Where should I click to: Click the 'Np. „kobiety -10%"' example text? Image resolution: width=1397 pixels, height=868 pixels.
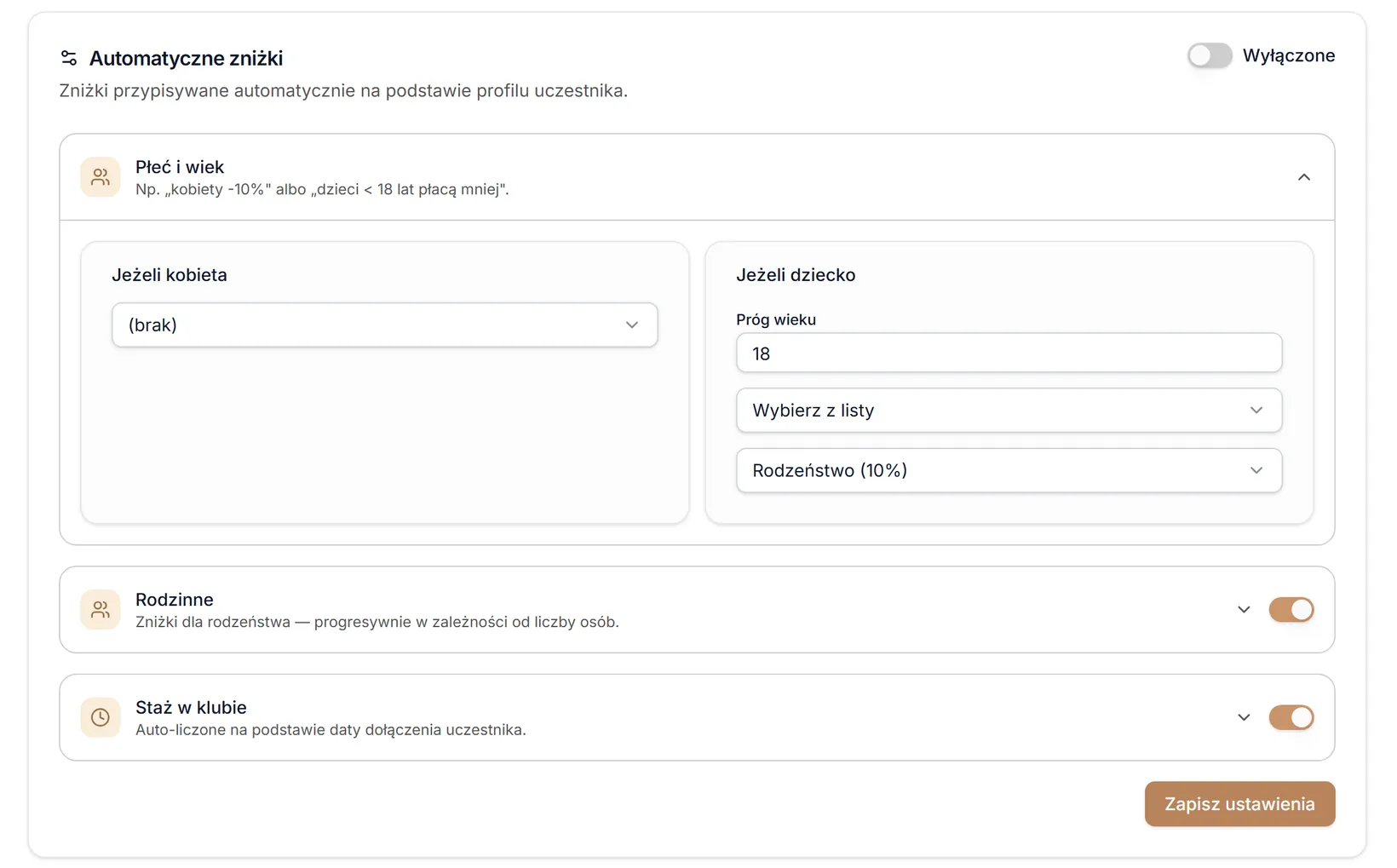point(322,189)
